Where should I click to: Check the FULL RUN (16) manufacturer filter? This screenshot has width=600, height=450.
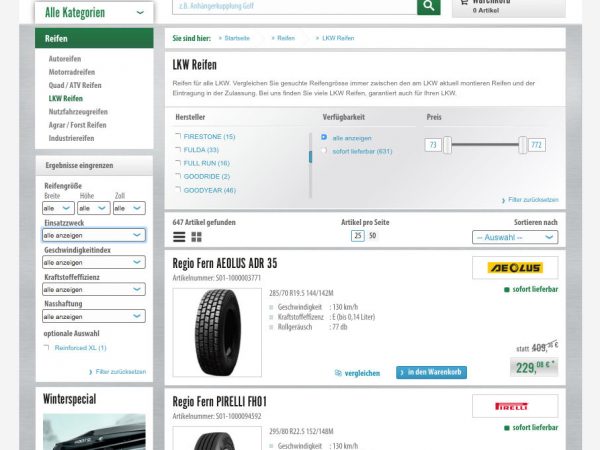(178, 163)
